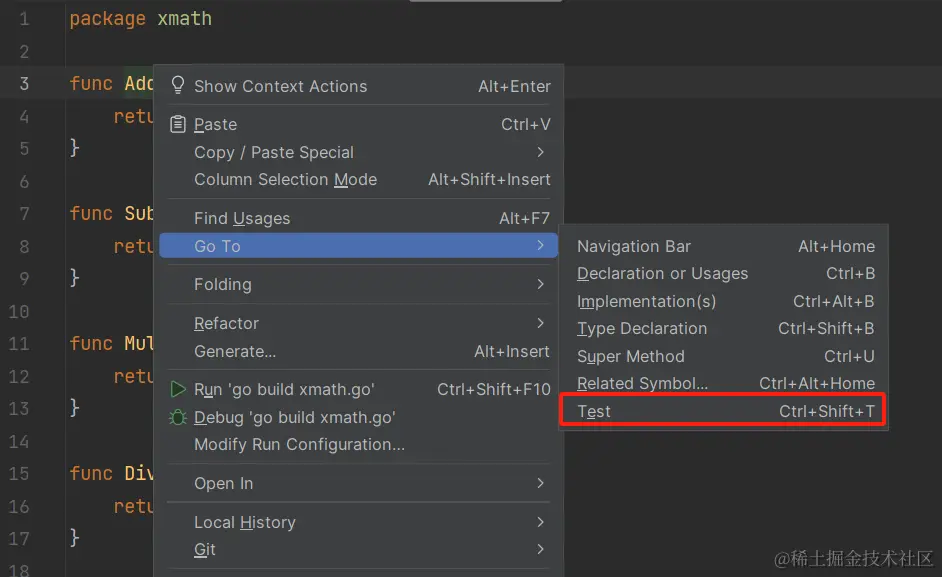Select Find Usages from context menu
The width and height of the screenshot is (942, 577).
(242, 218)
